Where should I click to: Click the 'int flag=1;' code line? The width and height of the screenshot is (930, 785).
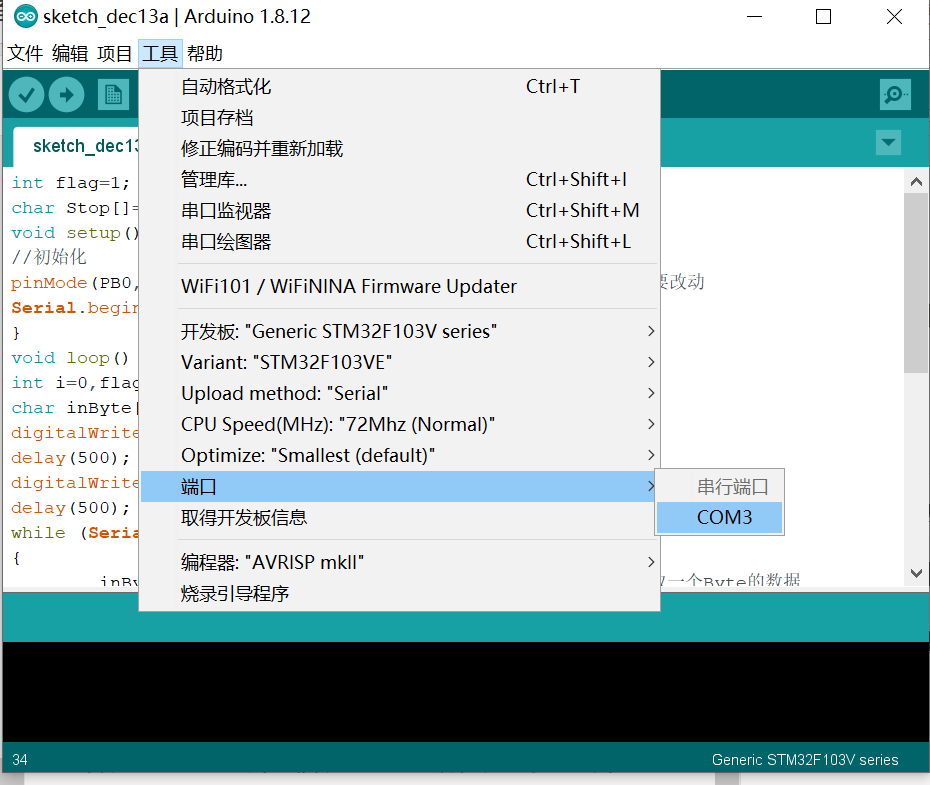click(x=71, y=183)
